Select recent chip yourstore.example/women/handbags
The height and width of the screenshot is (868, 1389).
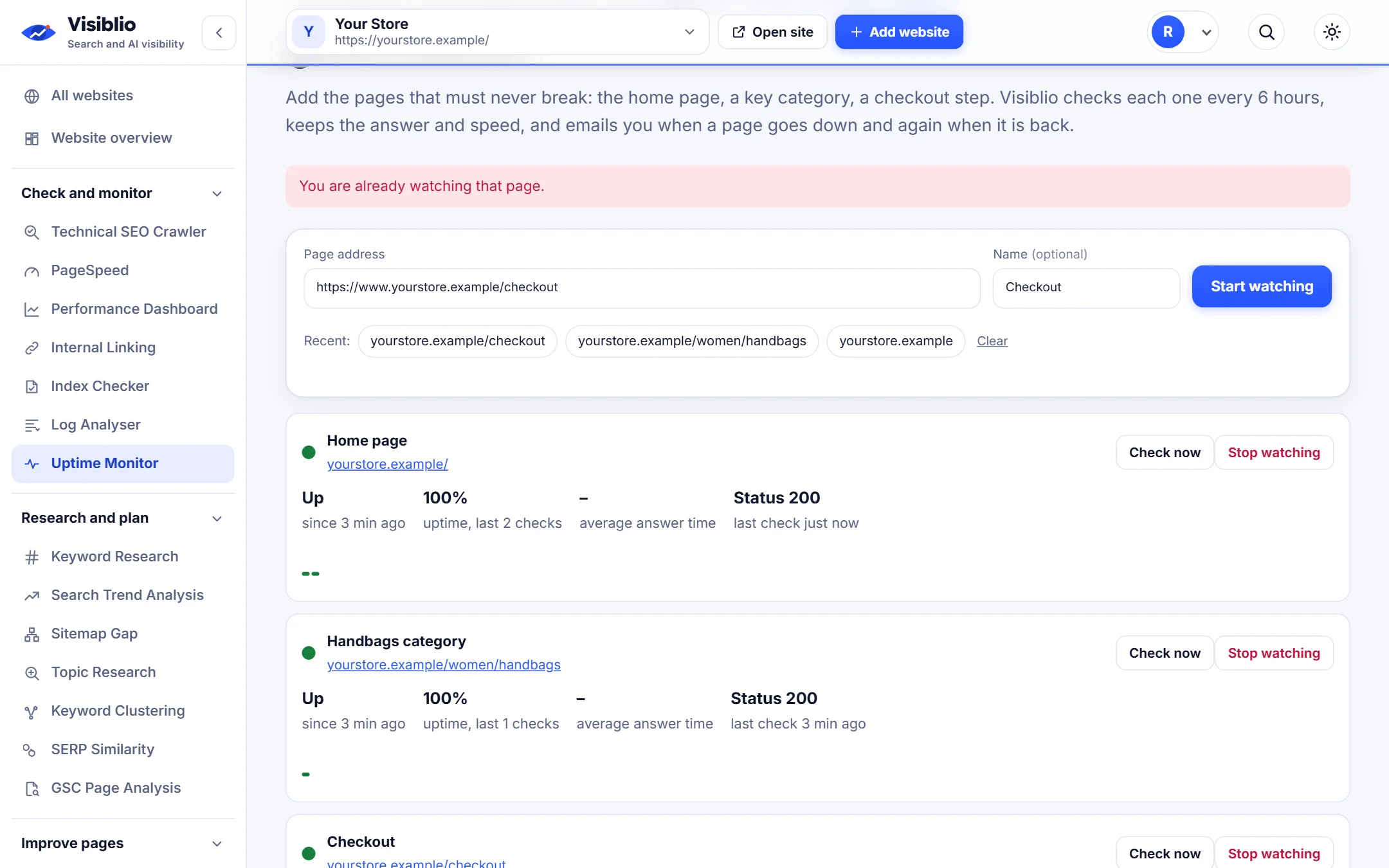coord(692,341)
